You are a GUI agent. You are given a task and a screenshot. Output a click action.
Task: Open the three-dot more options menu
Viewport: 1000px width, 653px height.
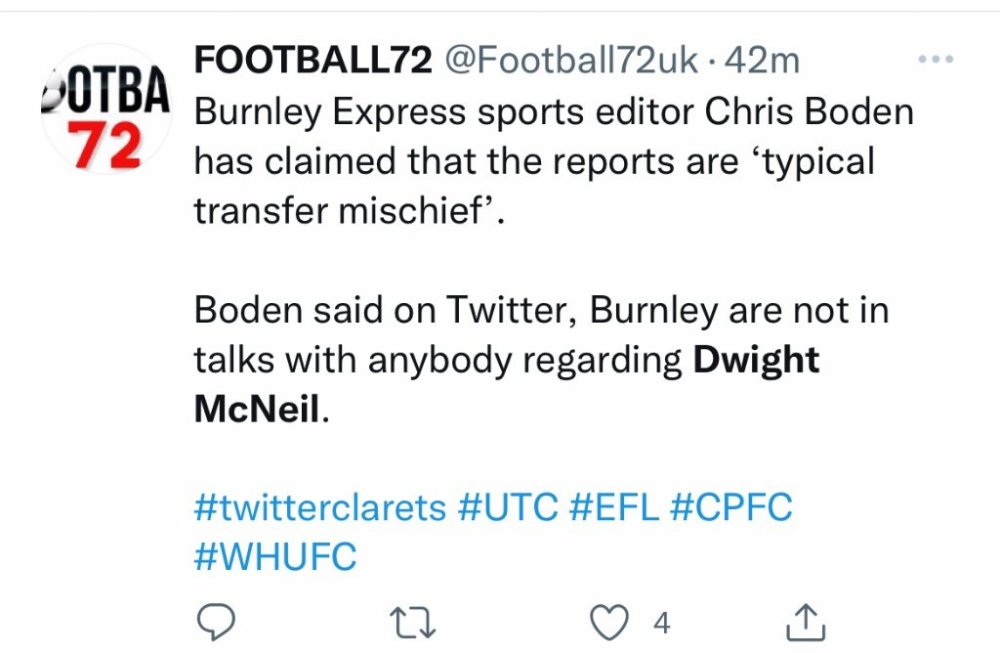coord(935,60)
